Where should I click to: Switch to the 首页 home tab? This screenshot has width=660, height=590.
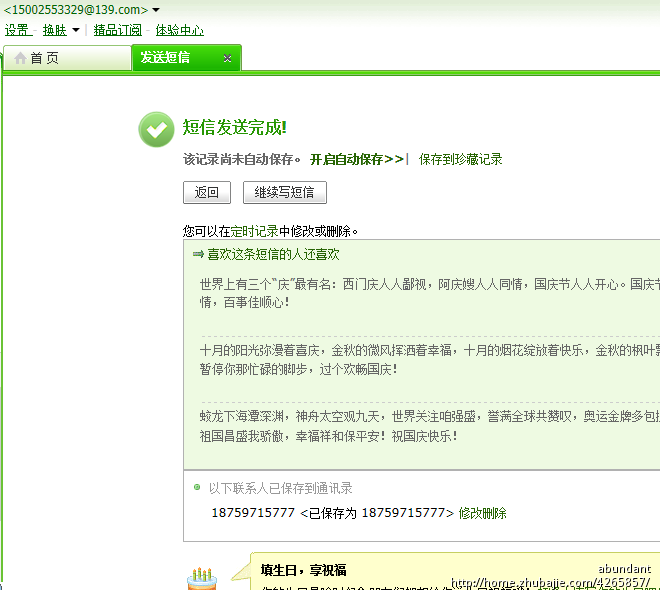pos(67,58)
